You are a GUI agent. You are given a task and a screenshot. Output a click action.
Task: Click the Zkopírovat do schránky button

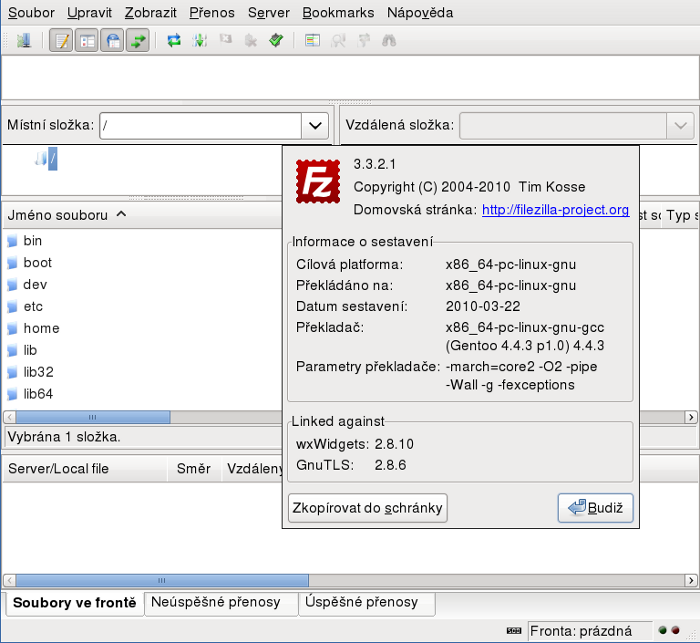(368, 508)
